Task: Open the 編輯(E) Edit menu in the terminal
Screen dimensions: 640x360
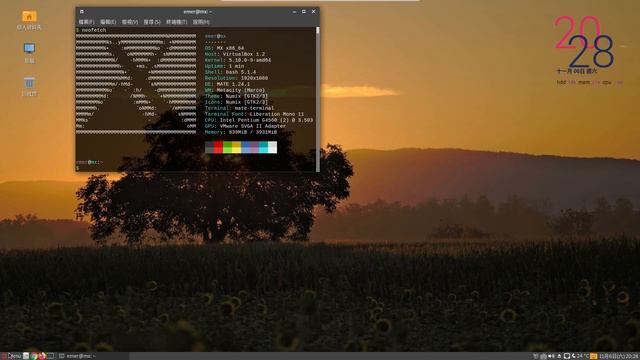Action: click(x=108, y=22)
